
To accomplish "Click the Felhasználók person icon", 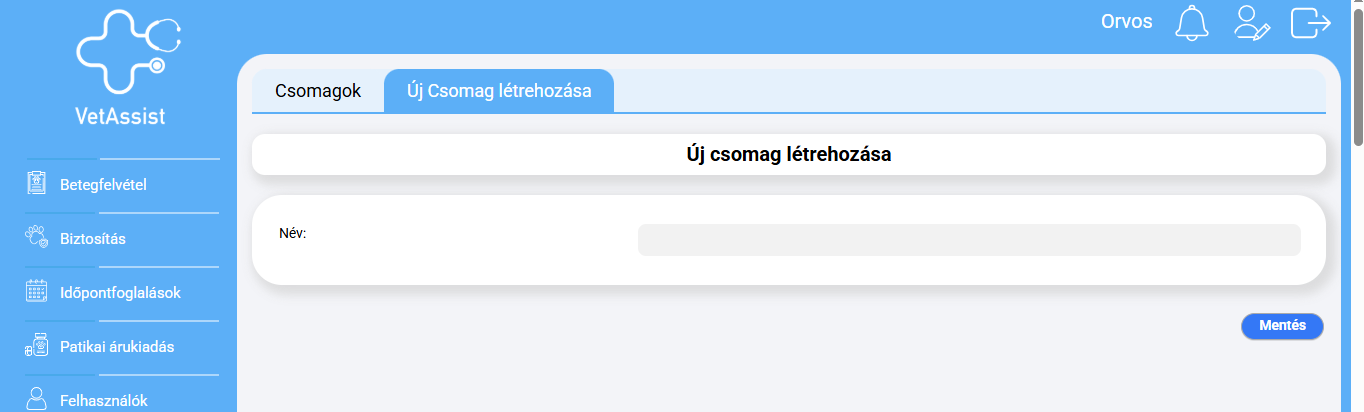I will tap(37, 399).
